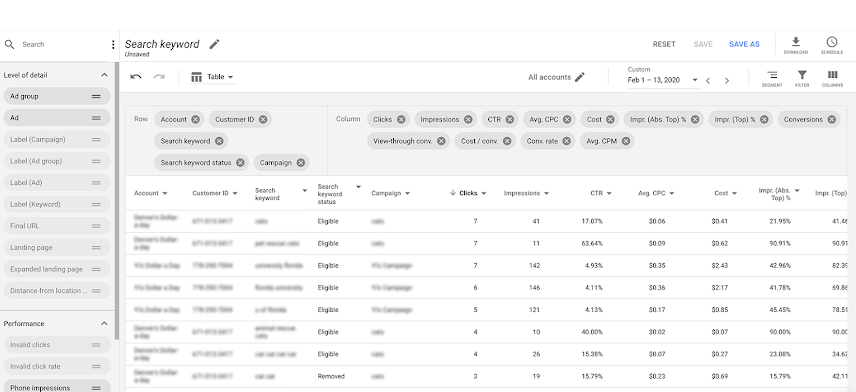Remove the Avg. CPM chip

(x=626, y=141)
